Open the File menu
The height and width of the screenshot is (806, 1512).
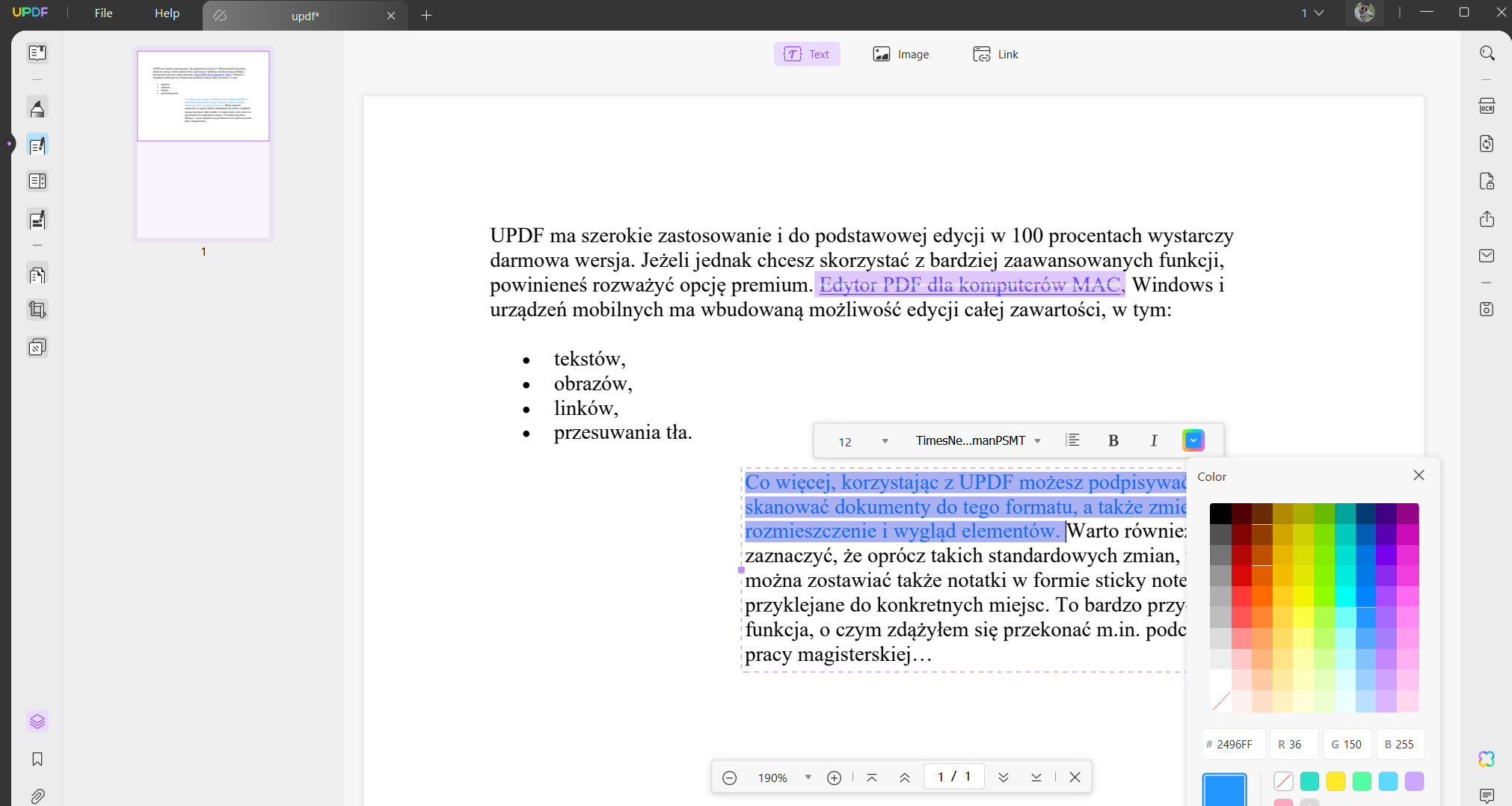103,13
